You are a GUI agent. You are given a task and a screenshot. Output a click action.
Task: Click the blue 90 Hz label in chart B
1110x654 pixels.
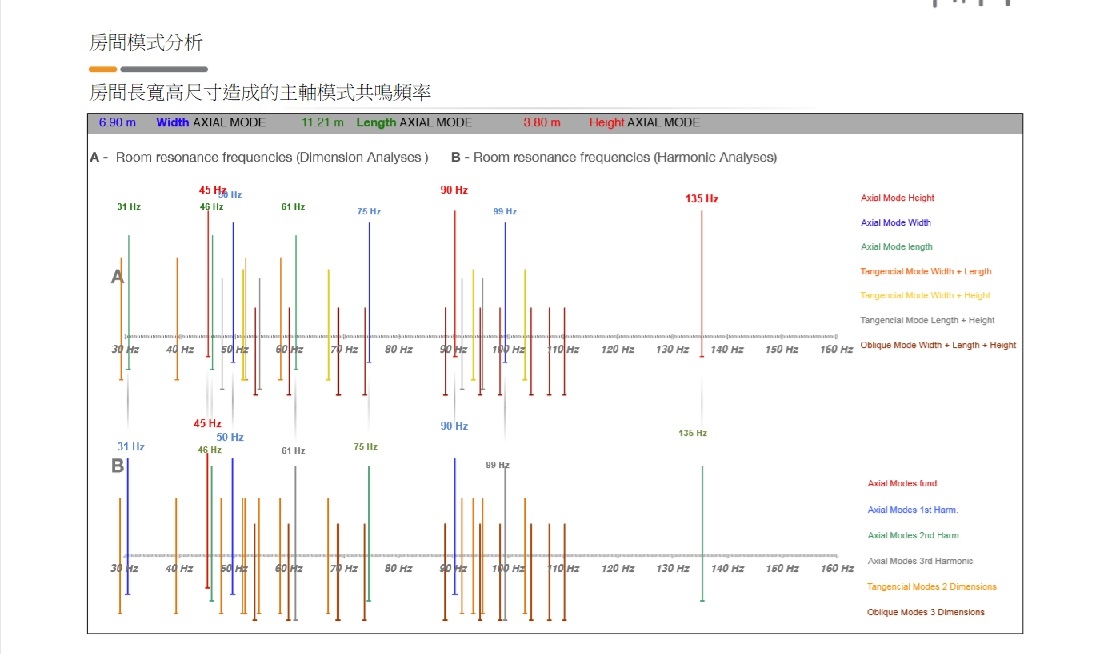[x=454, y=426]
